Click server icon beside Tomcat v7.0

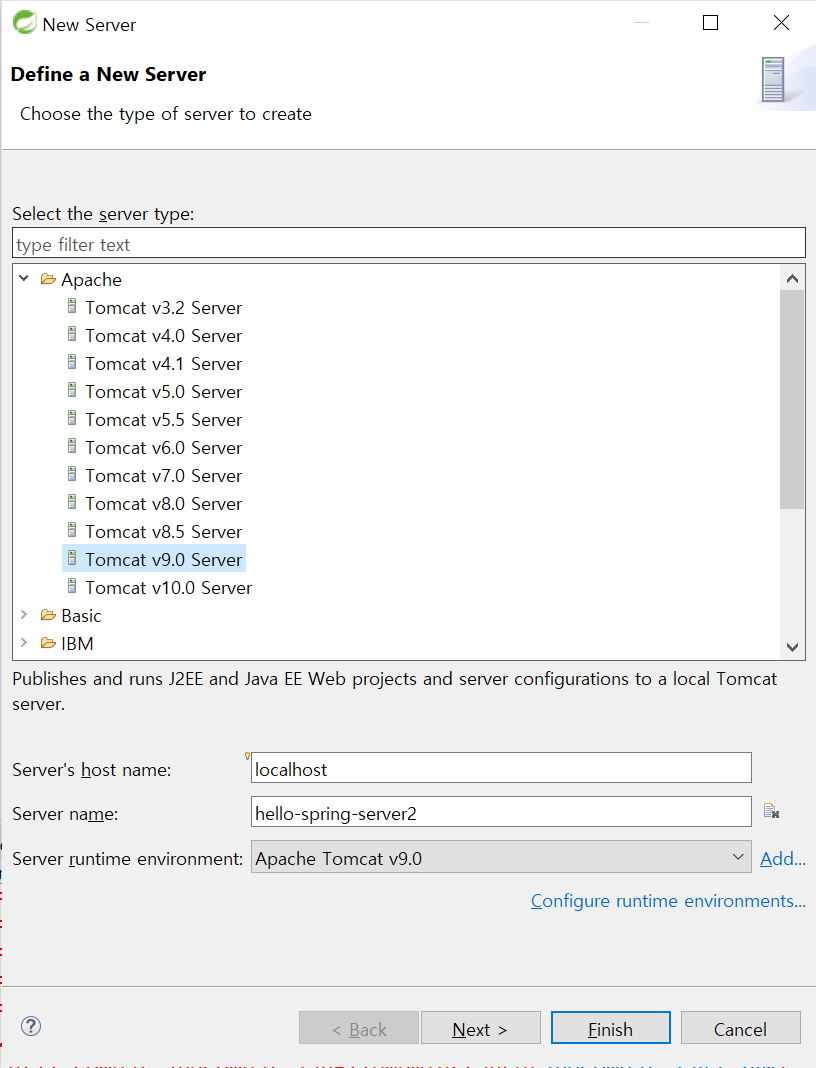click(72, 474)
